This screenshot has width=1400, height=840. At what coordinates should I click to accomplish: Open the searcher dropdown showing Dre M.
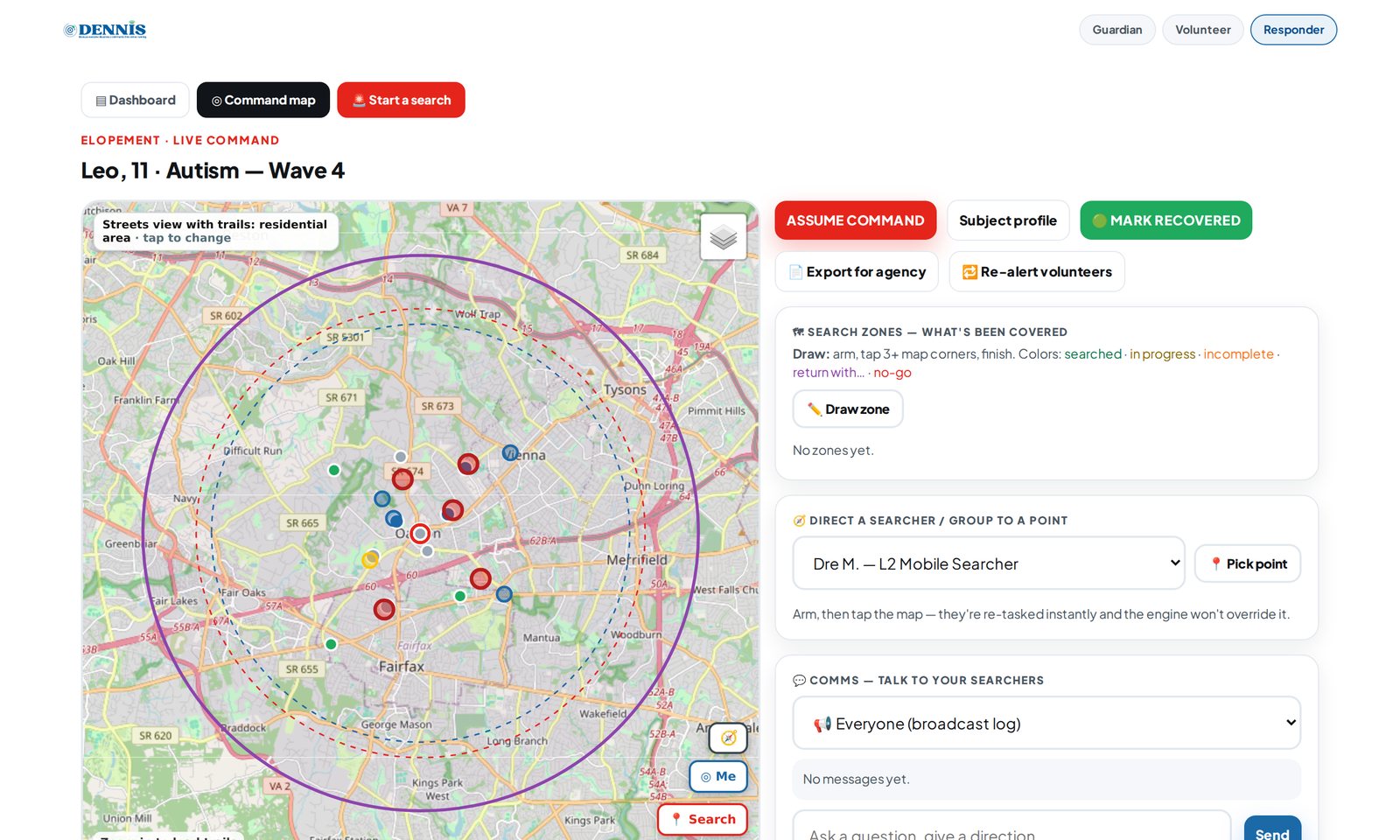coord(989,563)
